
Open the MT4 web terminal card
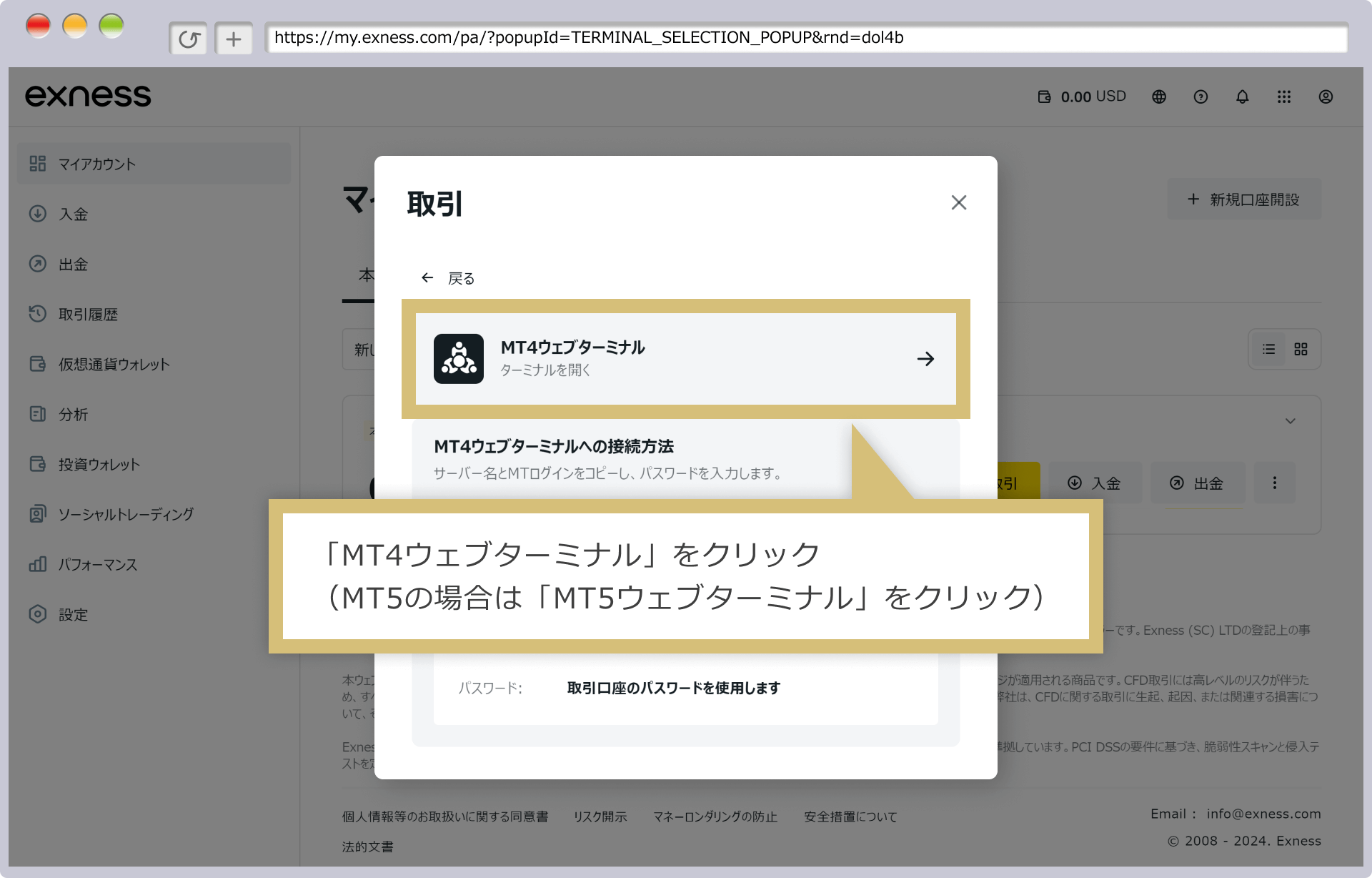(685, 359)
